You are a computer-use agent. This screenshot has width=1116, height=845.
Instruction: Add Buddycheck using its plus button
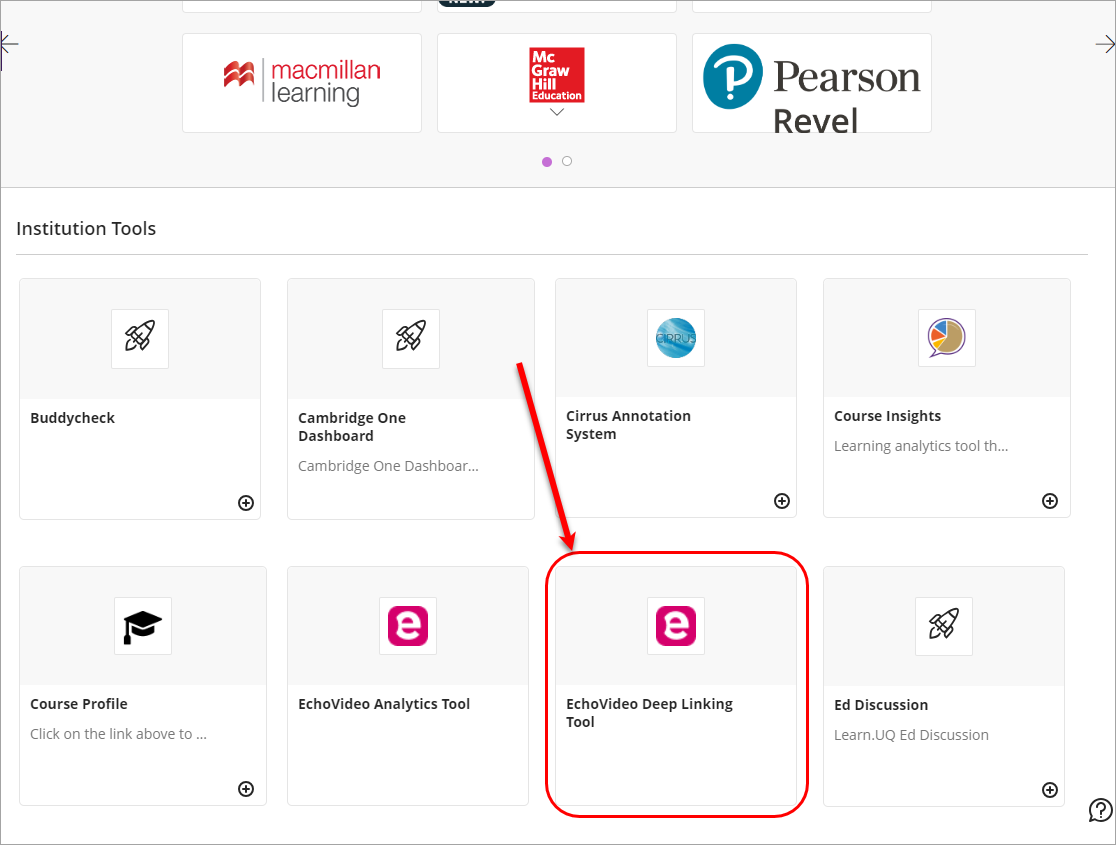pyautogui.click(x=245, y=503)
